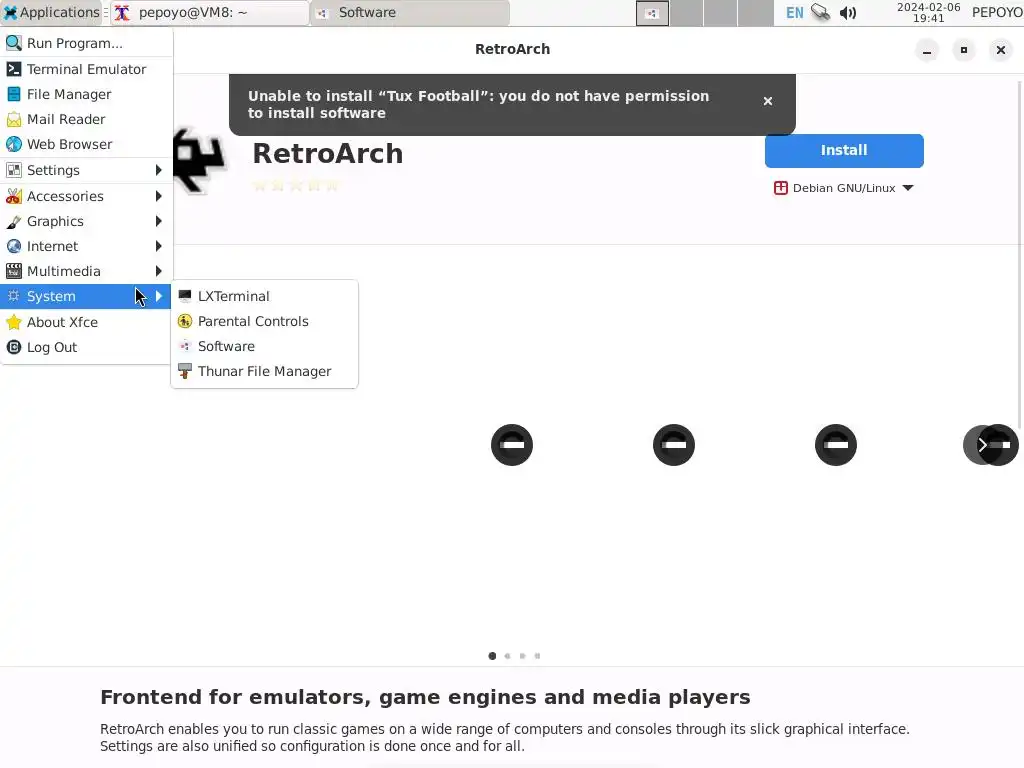Click the File Manager icon in menu
The width and height of the screenshot is (1024, 768).
coord(14,94)
